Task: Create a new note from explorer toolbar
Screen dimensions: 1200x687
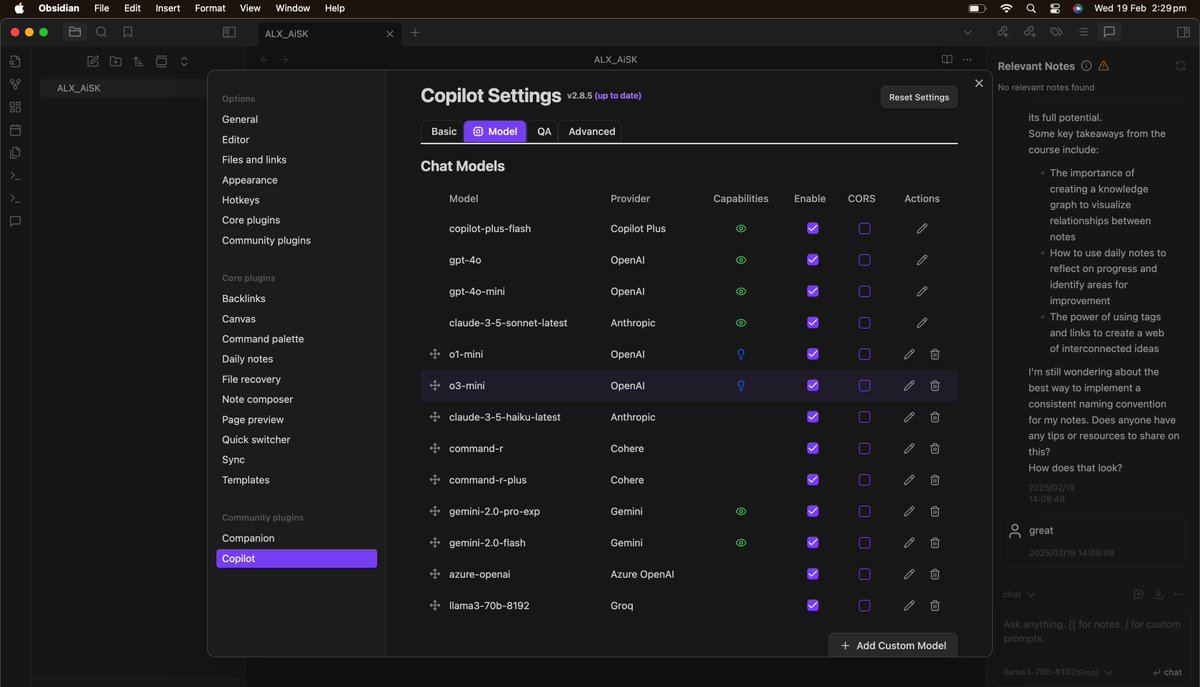Action: pyautogui.click(x=93, y=61)
